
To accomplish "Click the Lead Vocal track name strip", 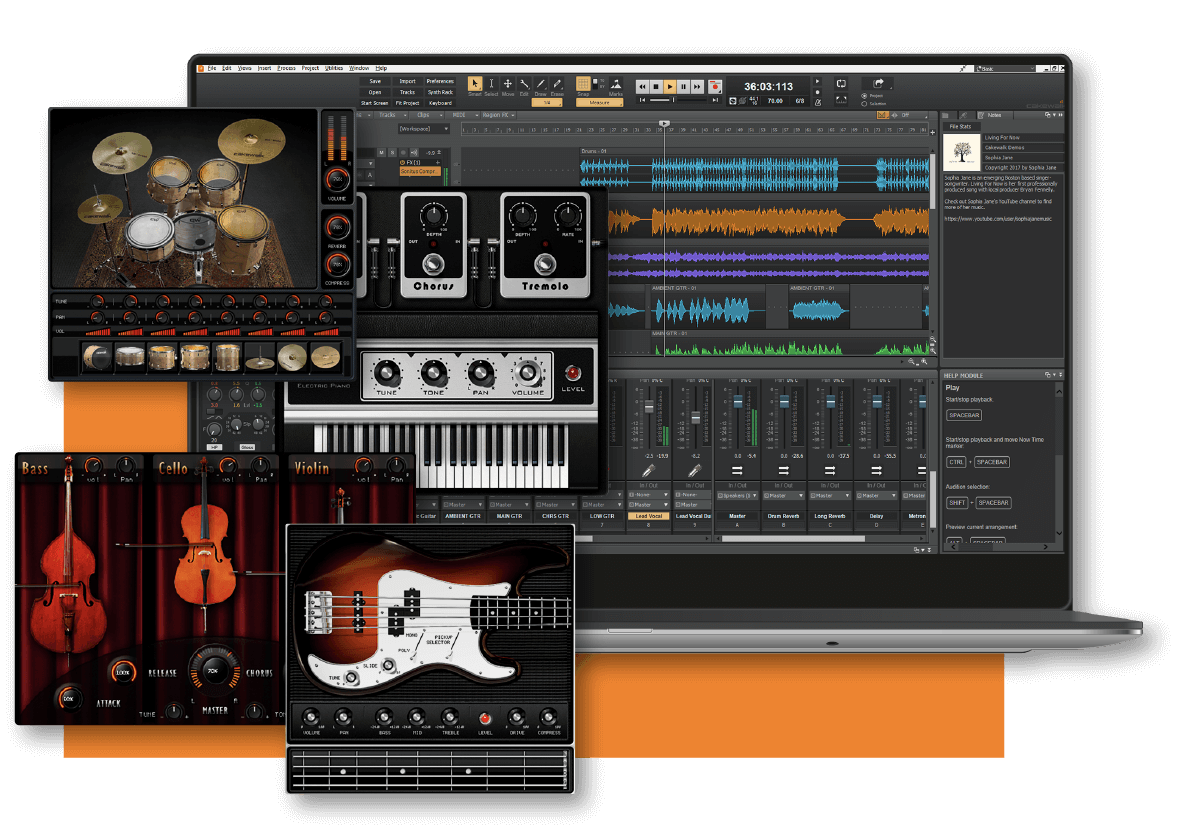I will click(649, 516).
